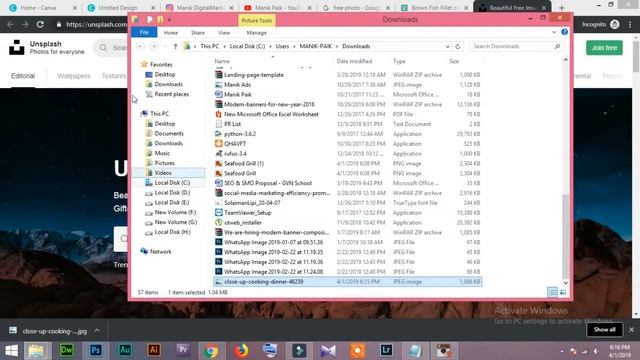The width and height of the screenshot is (640, 360).
Task: Open address bar history dropdown
Action: point(447,47)
